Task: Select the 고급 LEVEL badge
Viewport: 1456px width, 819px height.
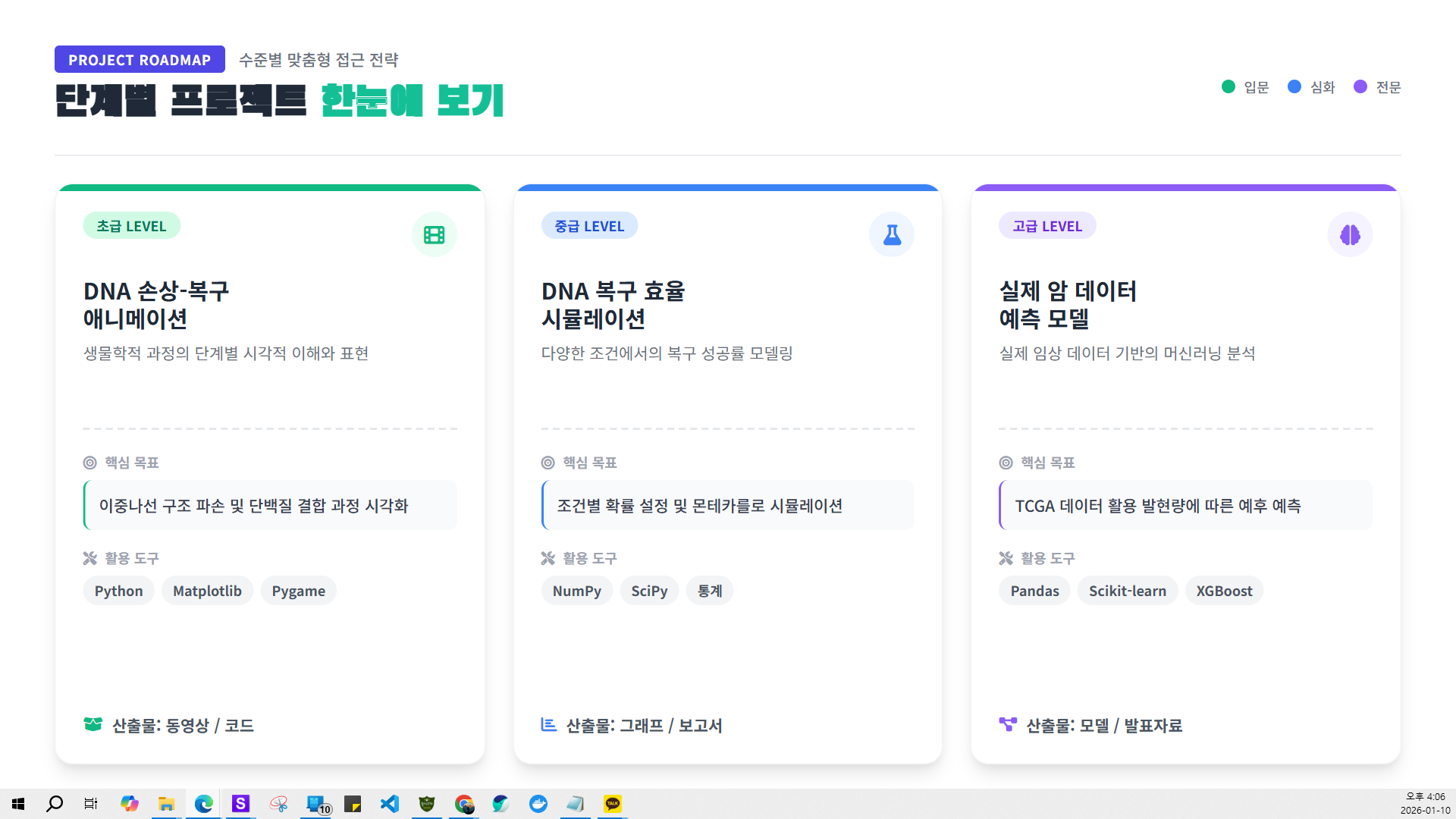Action: 1047,226
